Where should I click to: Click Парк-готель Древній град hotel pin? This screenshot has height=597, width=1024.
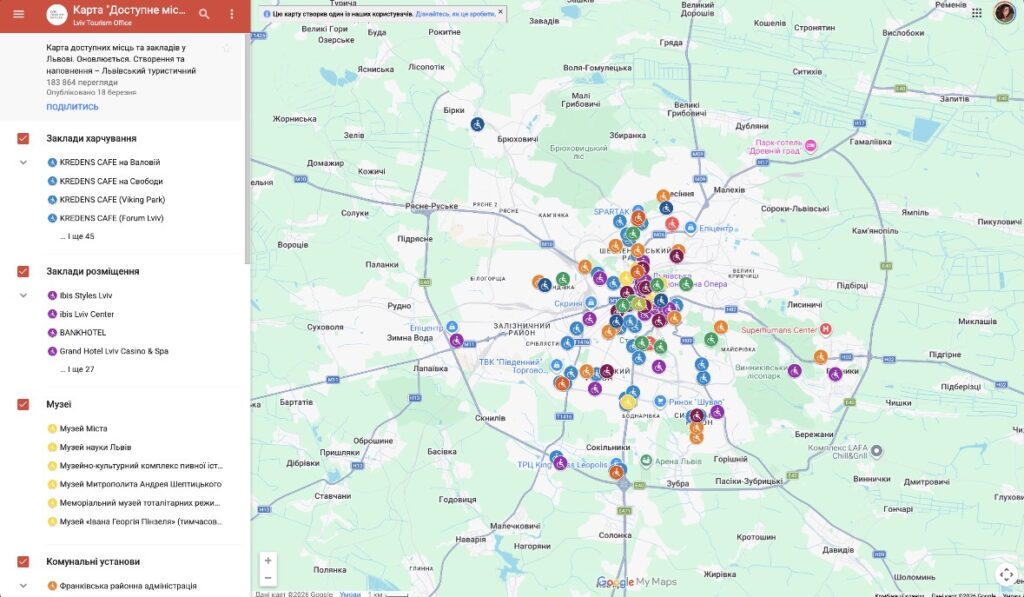[x=810, y=146]
